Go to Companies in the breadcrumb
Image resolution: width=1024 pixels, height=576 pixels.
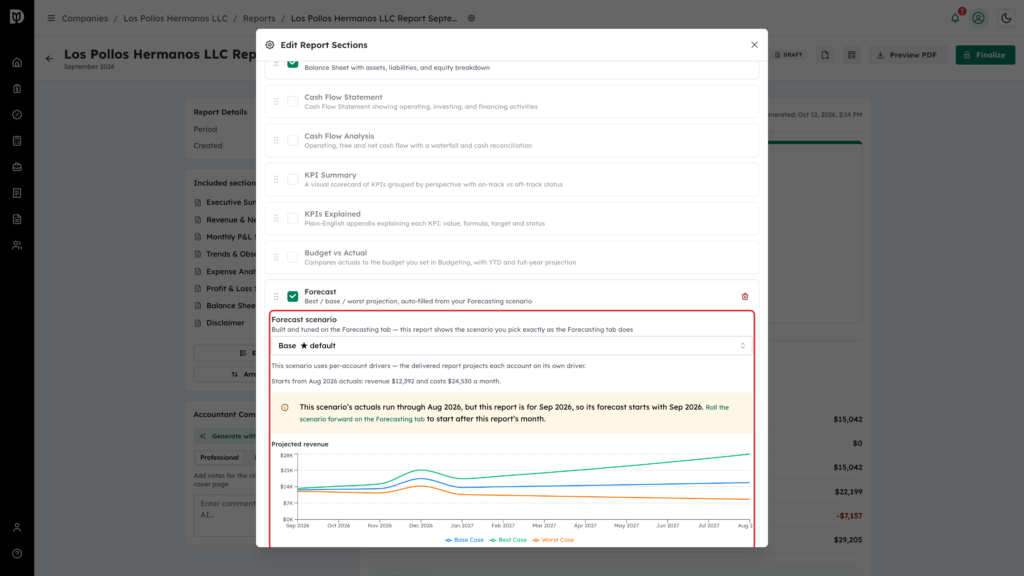click(85, 18)
